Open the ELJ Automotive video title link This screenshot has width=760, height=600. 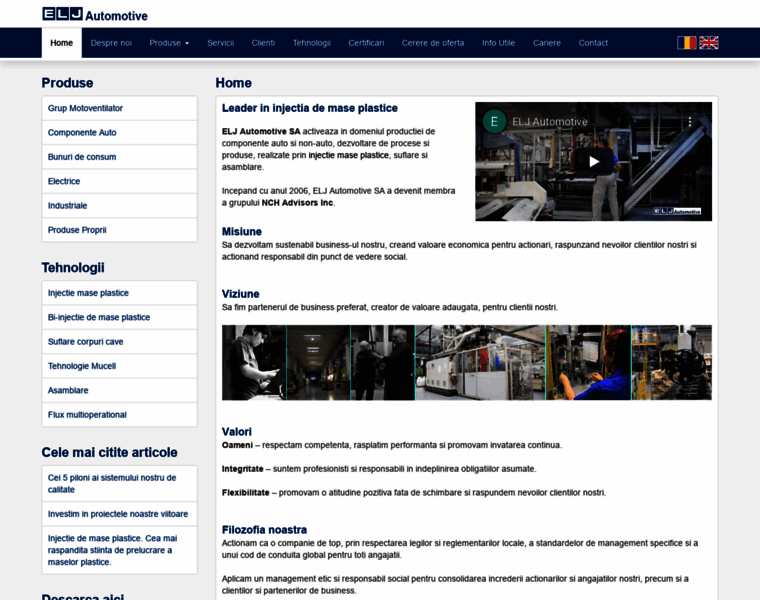pyautogui.click(x=550, y=122)
